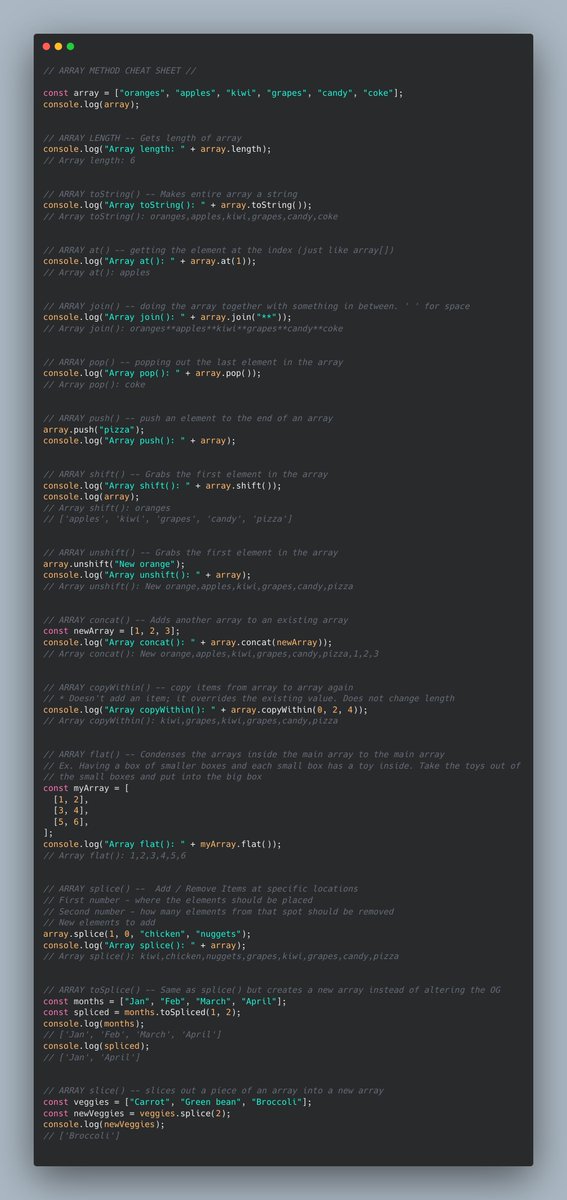Click the console.log array.pop() line
567x1200 pixels.
point(152,373)
